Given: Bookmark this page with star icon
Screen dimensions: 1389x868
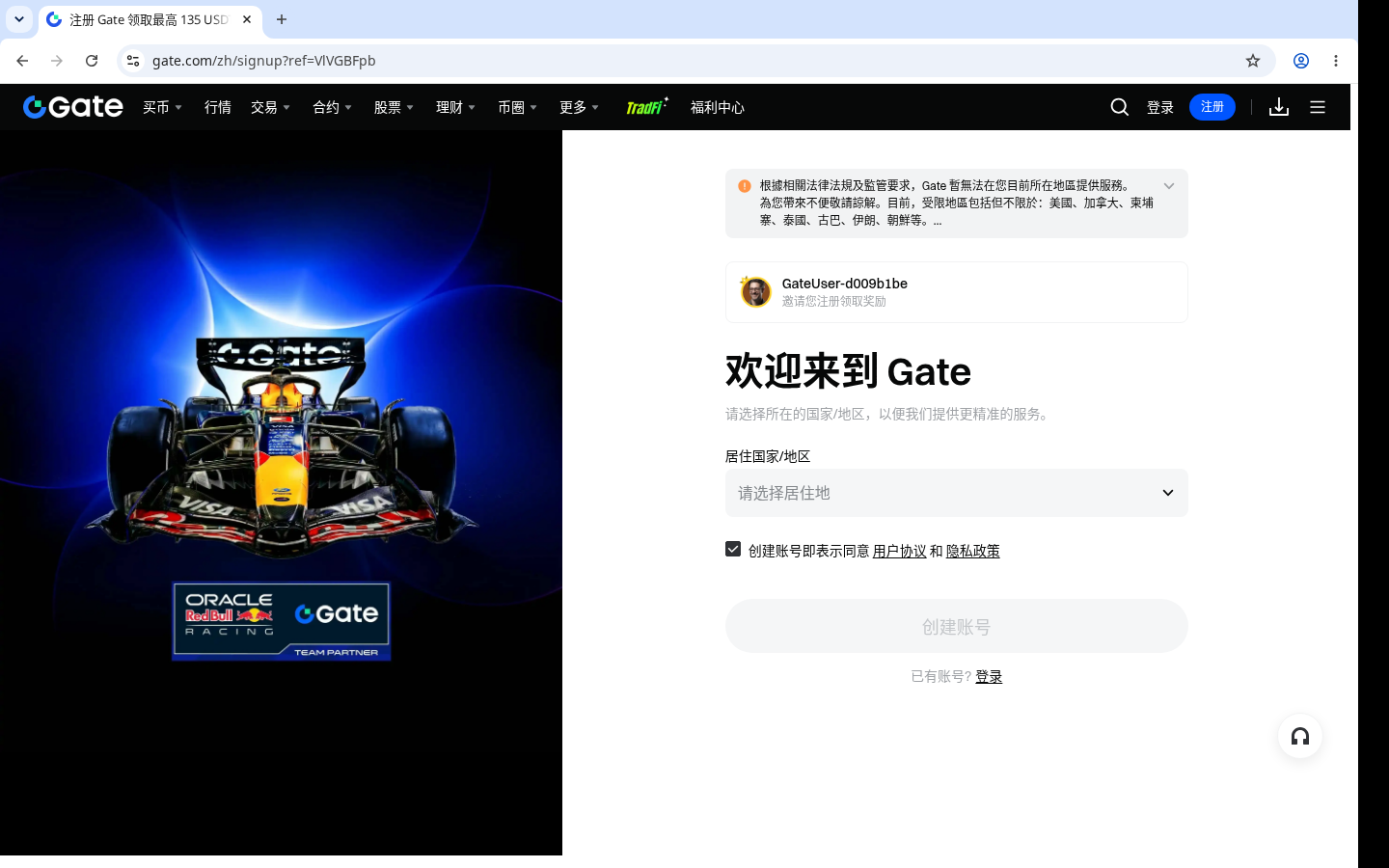Looking at the screenshot, I should (1253, 61).
